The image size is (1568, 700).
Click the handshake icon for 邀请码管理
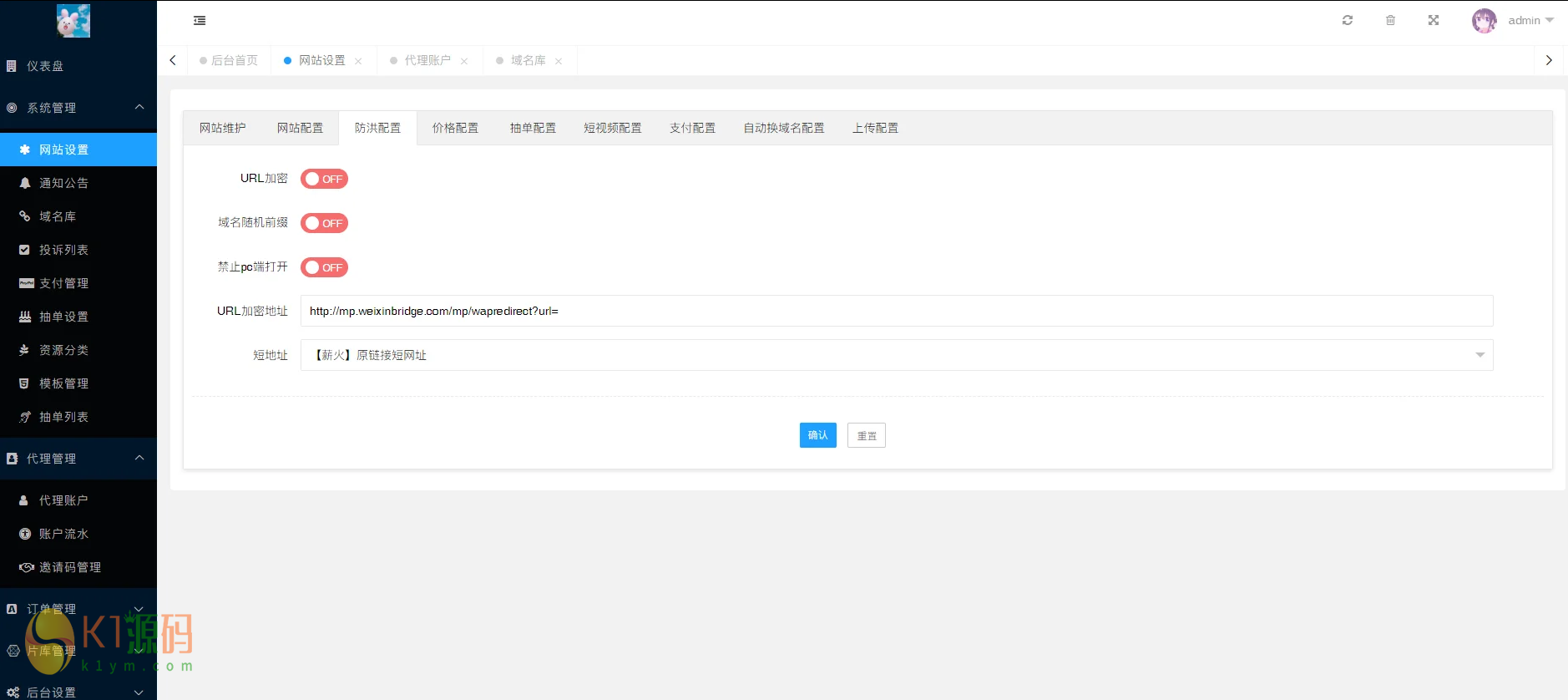coord(27,567)
